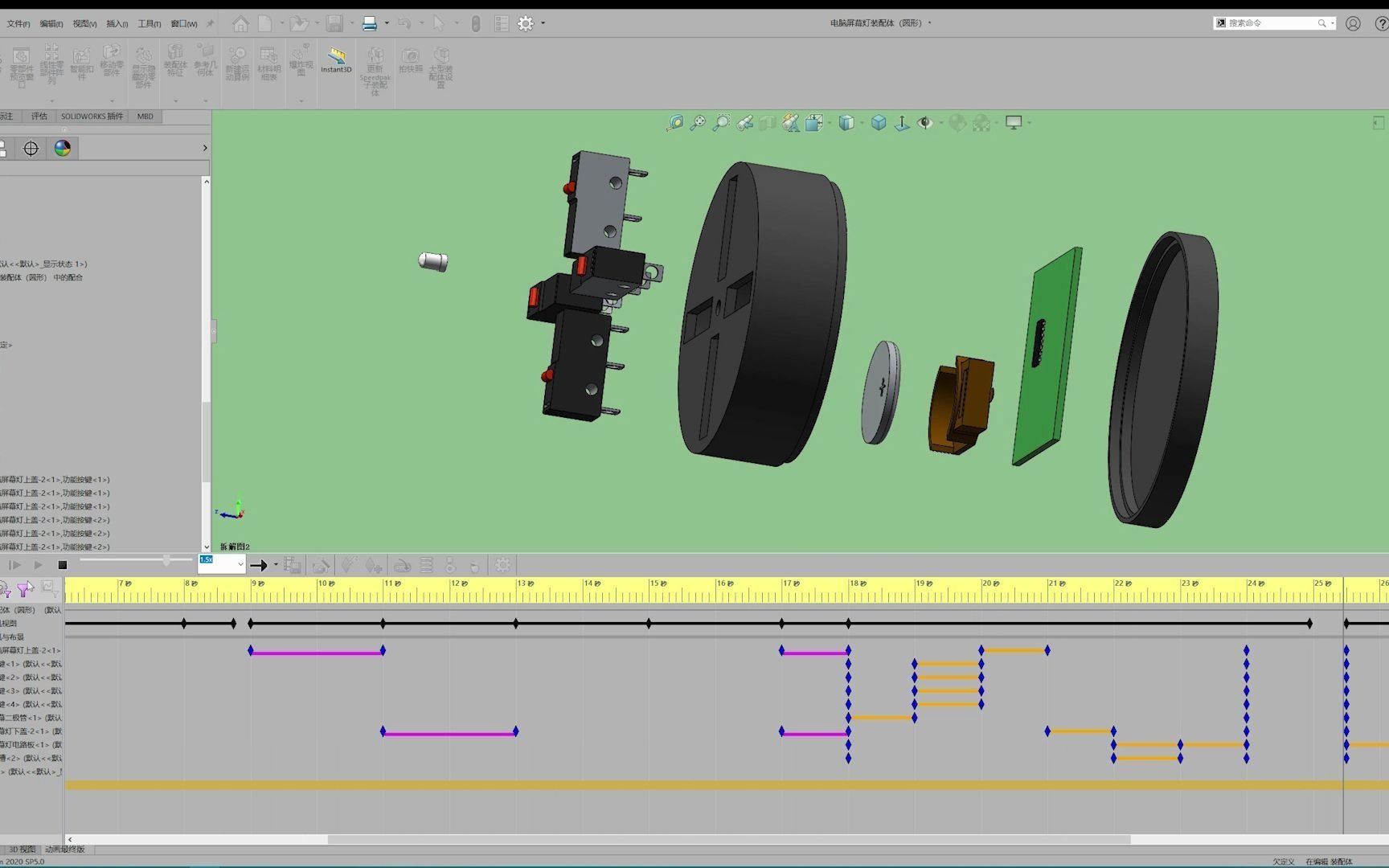Click the playback time slider handle

click(166, 559)
